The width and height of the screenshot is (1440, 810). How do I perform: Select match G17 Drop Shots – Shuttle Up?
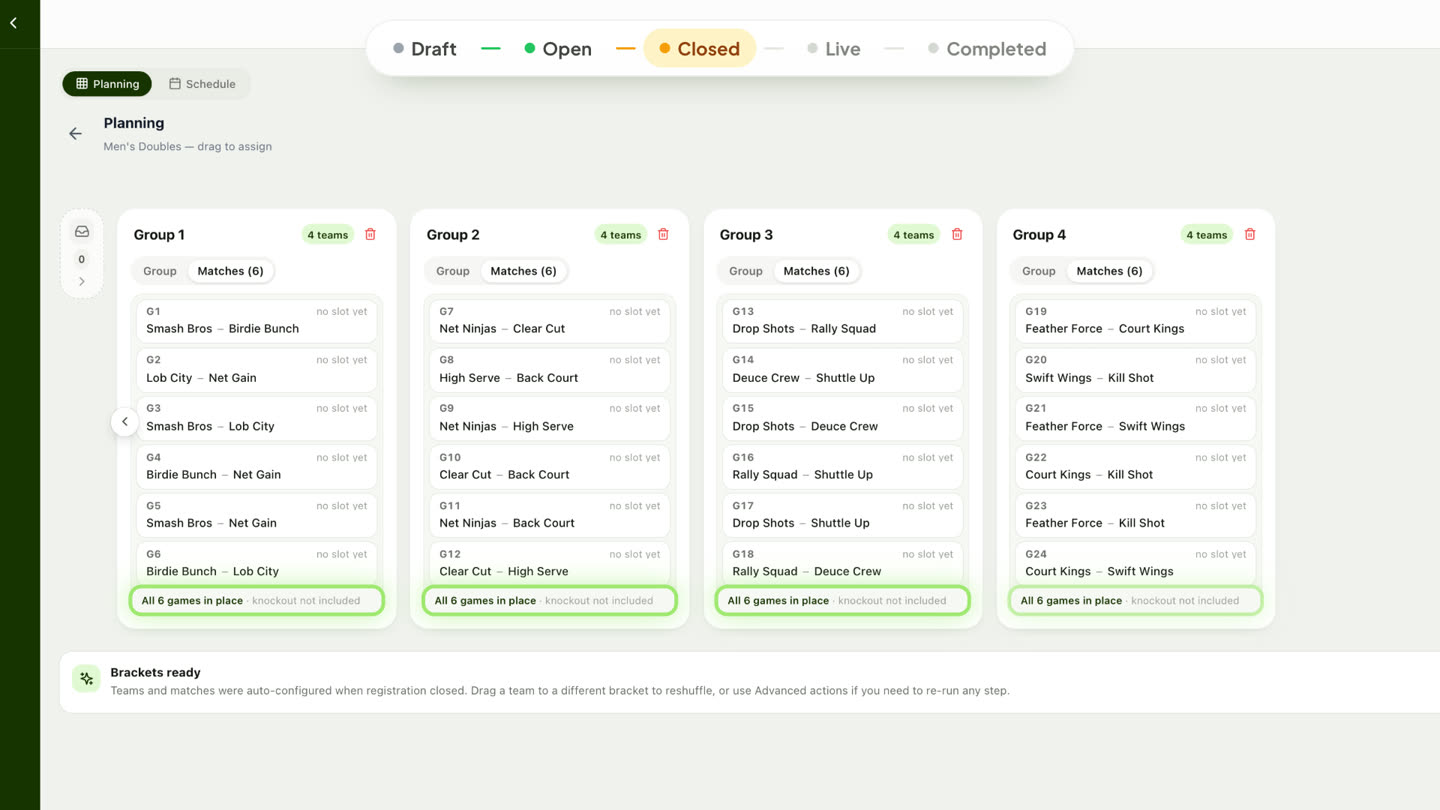click(843, 515)
